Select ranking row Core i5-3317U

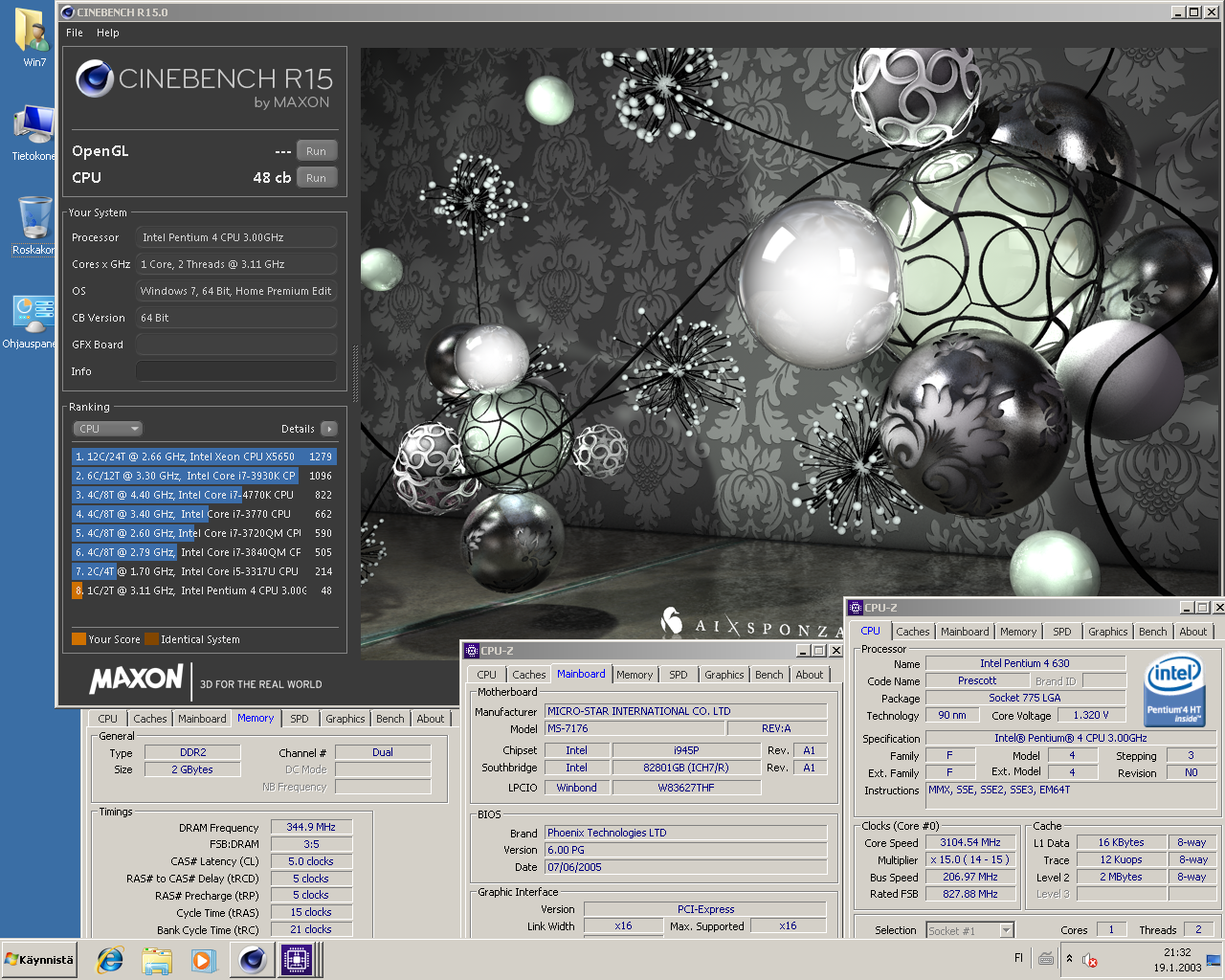[x=204, y=571]
